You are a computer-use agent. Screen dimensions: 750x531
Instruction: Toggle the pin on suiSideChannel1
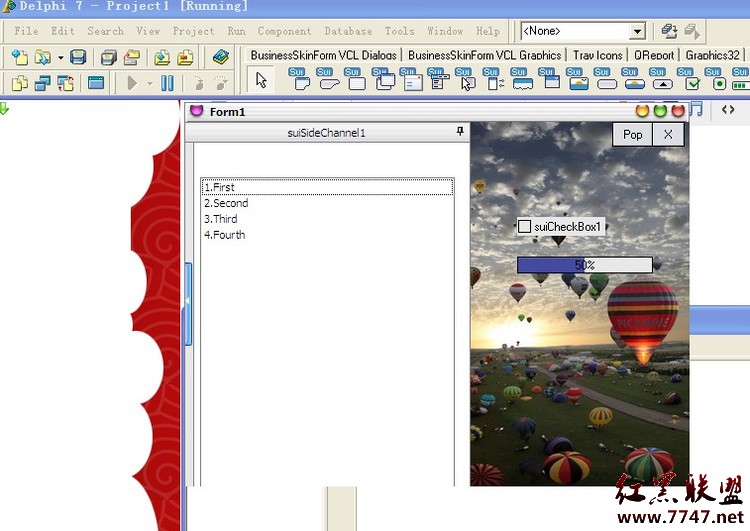[x=460, y=131]
